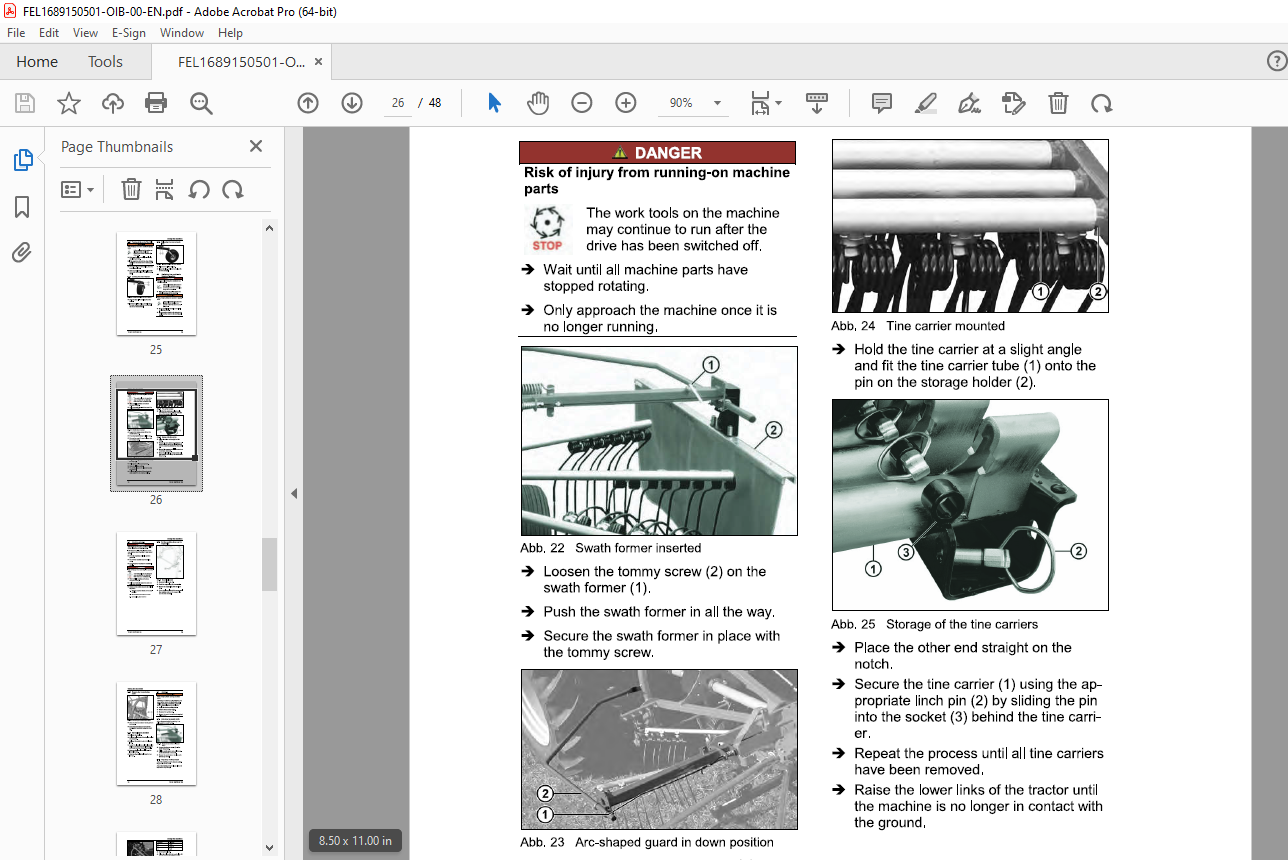Choose the Selection arrow tool

pyautogui.click(x=494, y=103)
